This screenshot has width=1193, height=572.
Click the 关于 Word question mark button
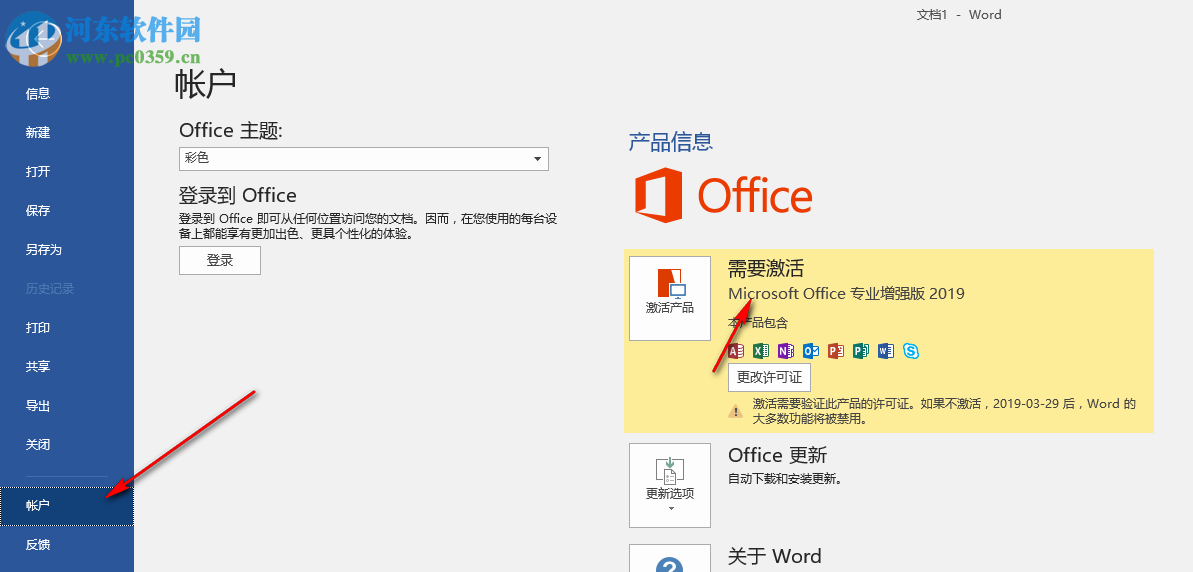[670, 558]
